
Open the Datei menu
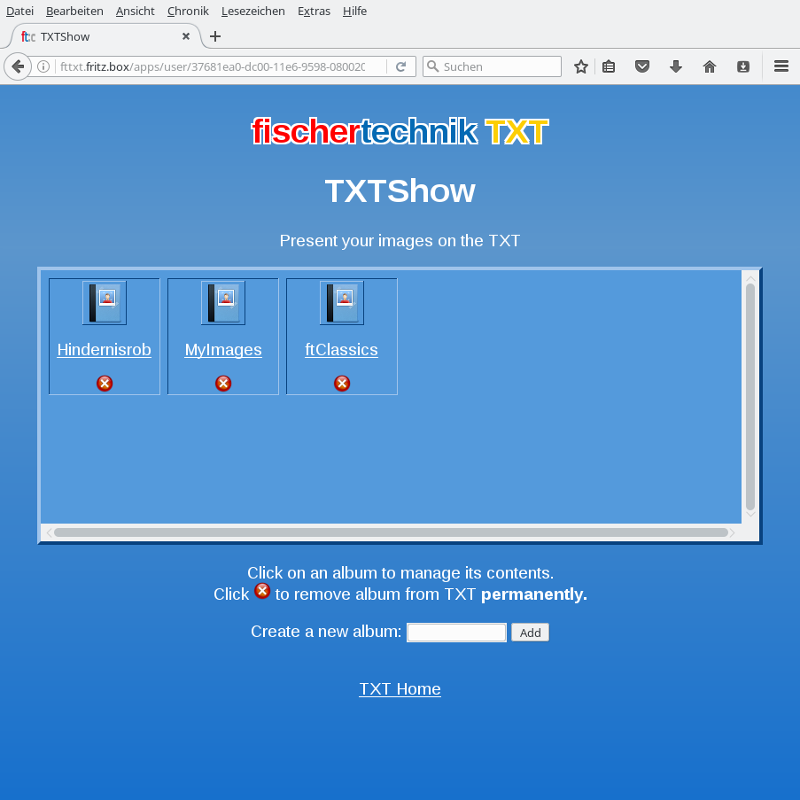click(20, 11)
